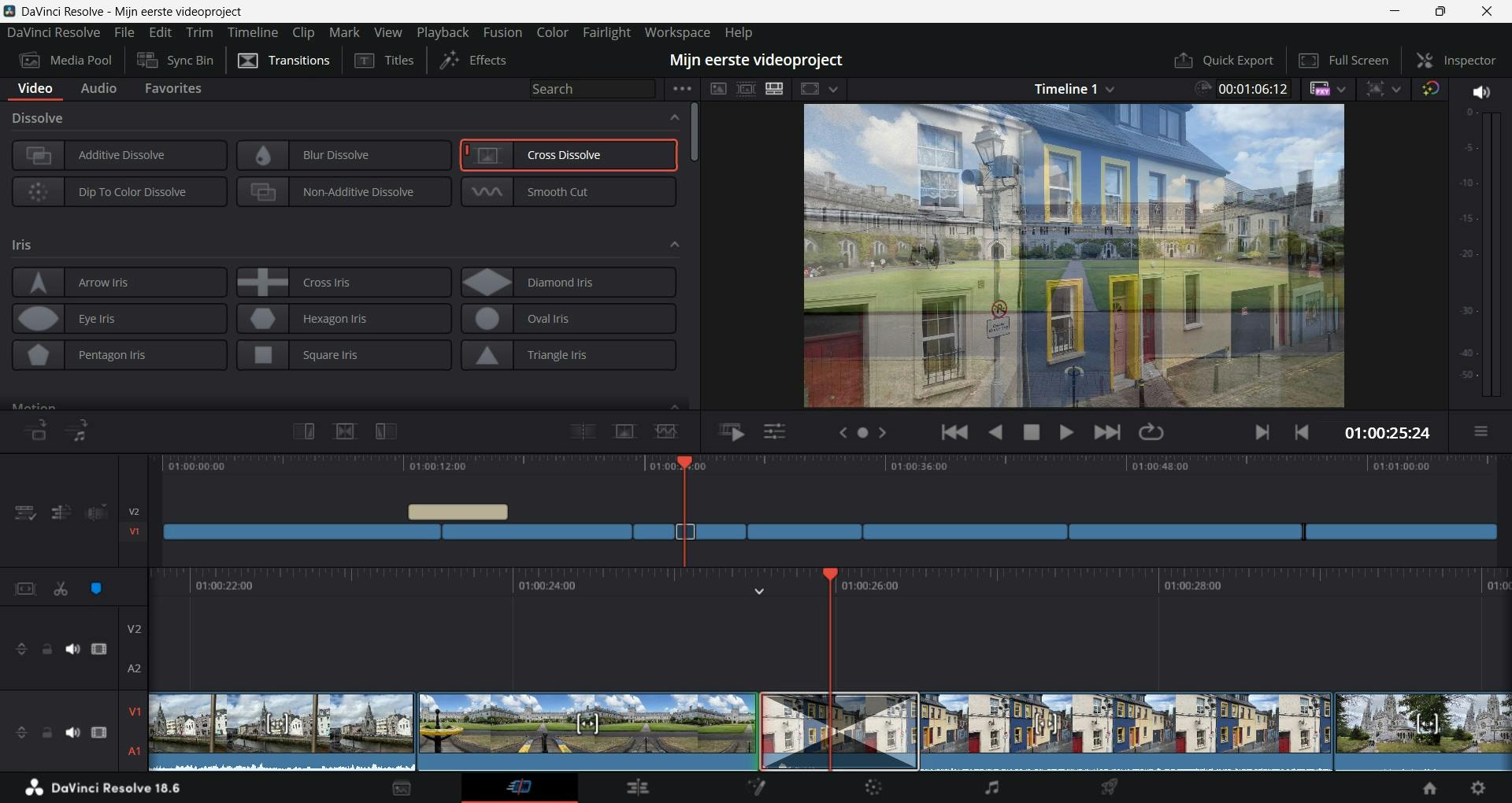The height and width of the screenshot is (803, 1512).
Task: Collapse the Iris transitions group
Action: [674, 245]
